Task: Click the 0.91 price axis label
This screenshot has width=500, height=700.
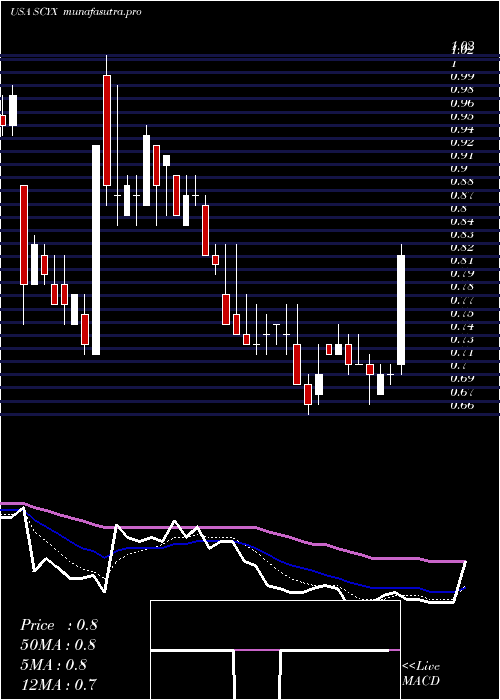Action: 462,155
